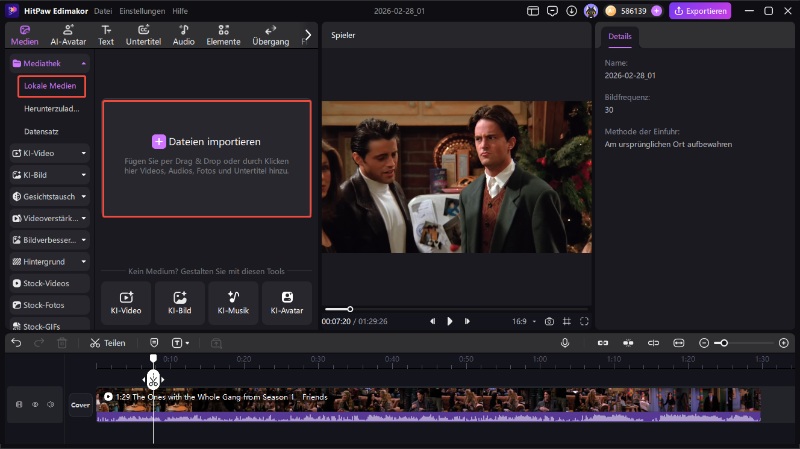Mute the video track speaker icon
Image resolution: width=800 pixels, height=449 pixels.
click(51, 405)
